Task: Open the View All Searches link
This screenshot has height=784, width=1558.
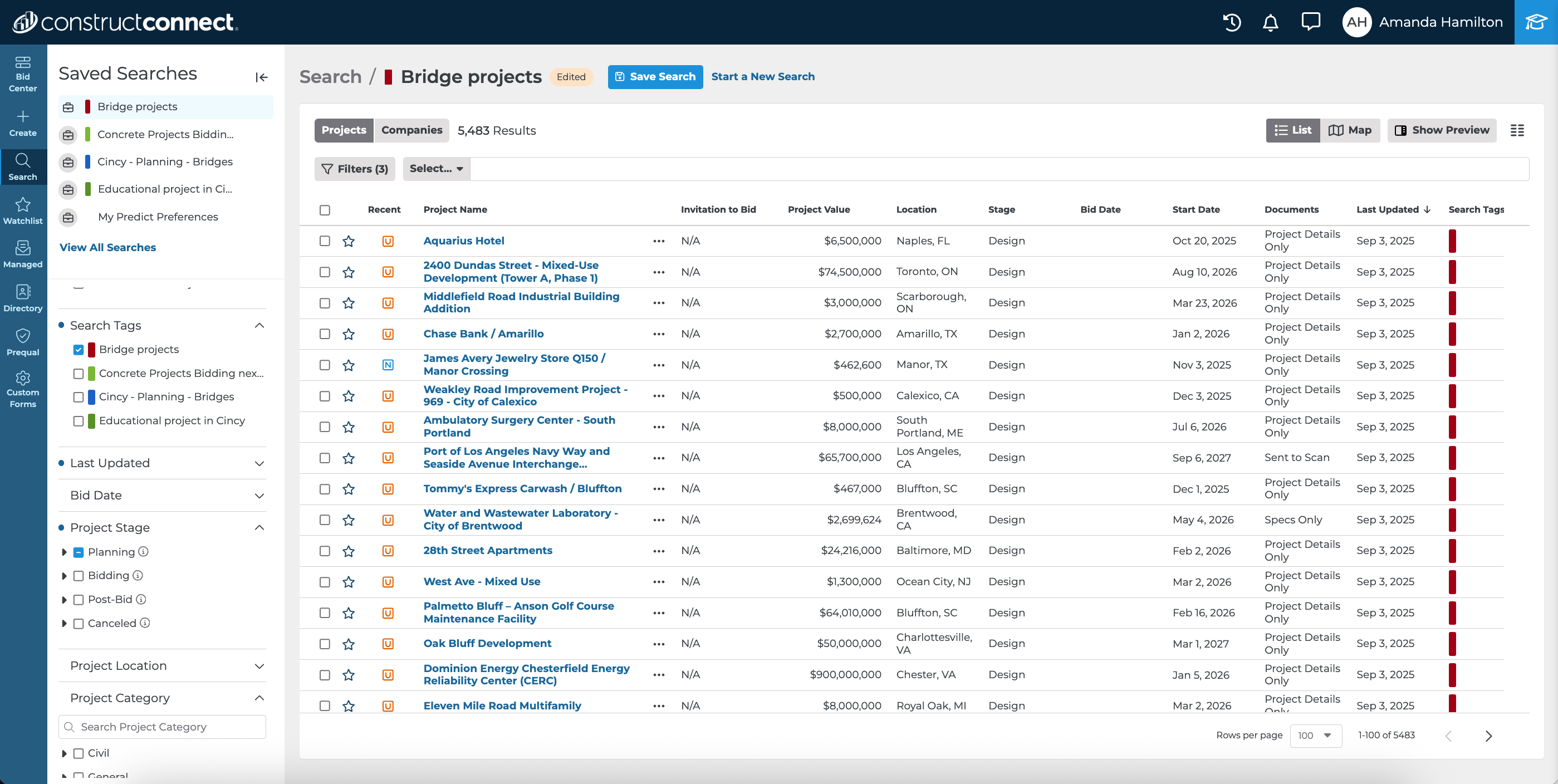Action: [x=107, y=247]
